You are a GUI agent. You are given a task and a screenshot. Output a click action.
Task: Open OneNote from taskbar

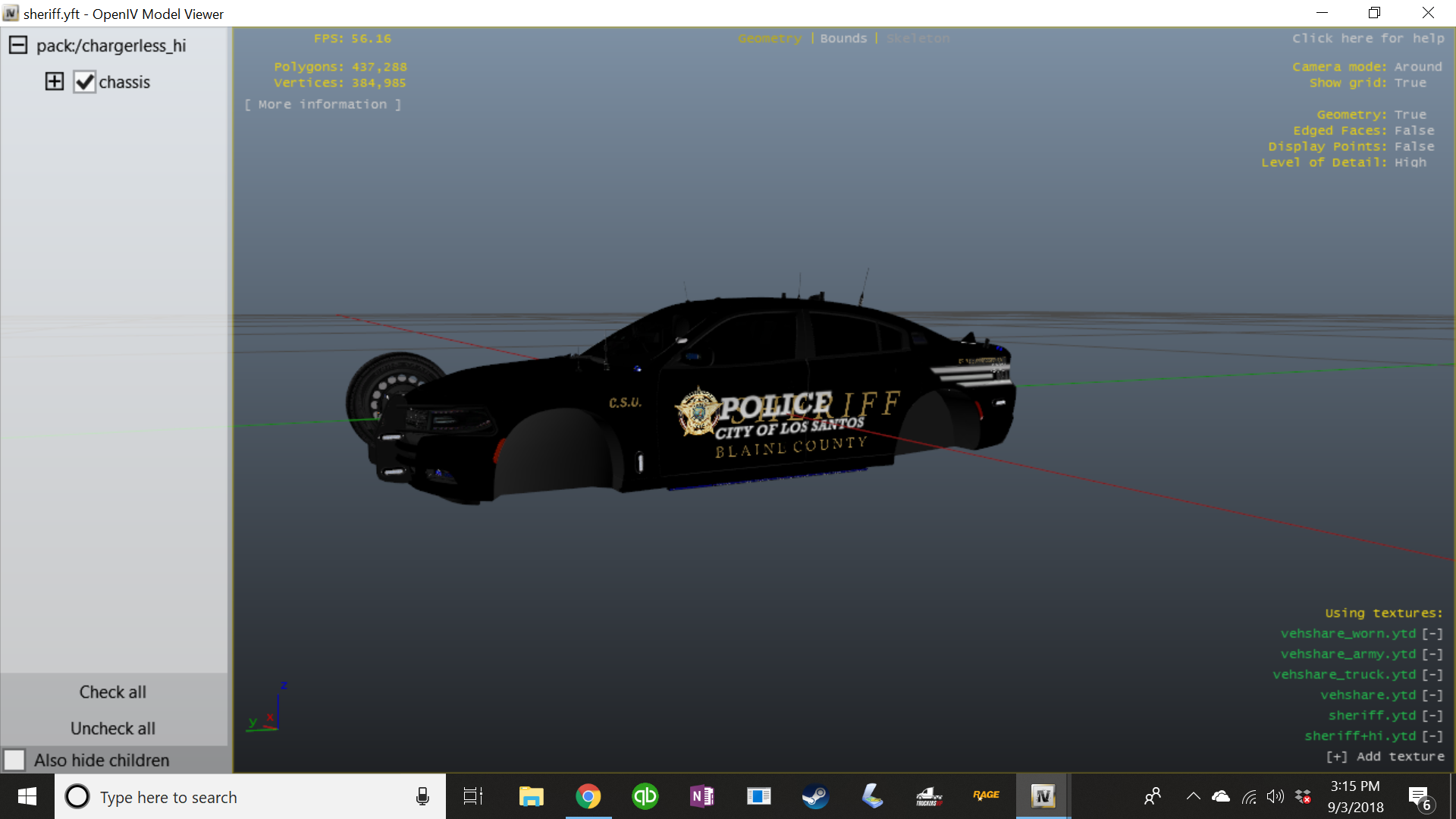click(701, 796)
